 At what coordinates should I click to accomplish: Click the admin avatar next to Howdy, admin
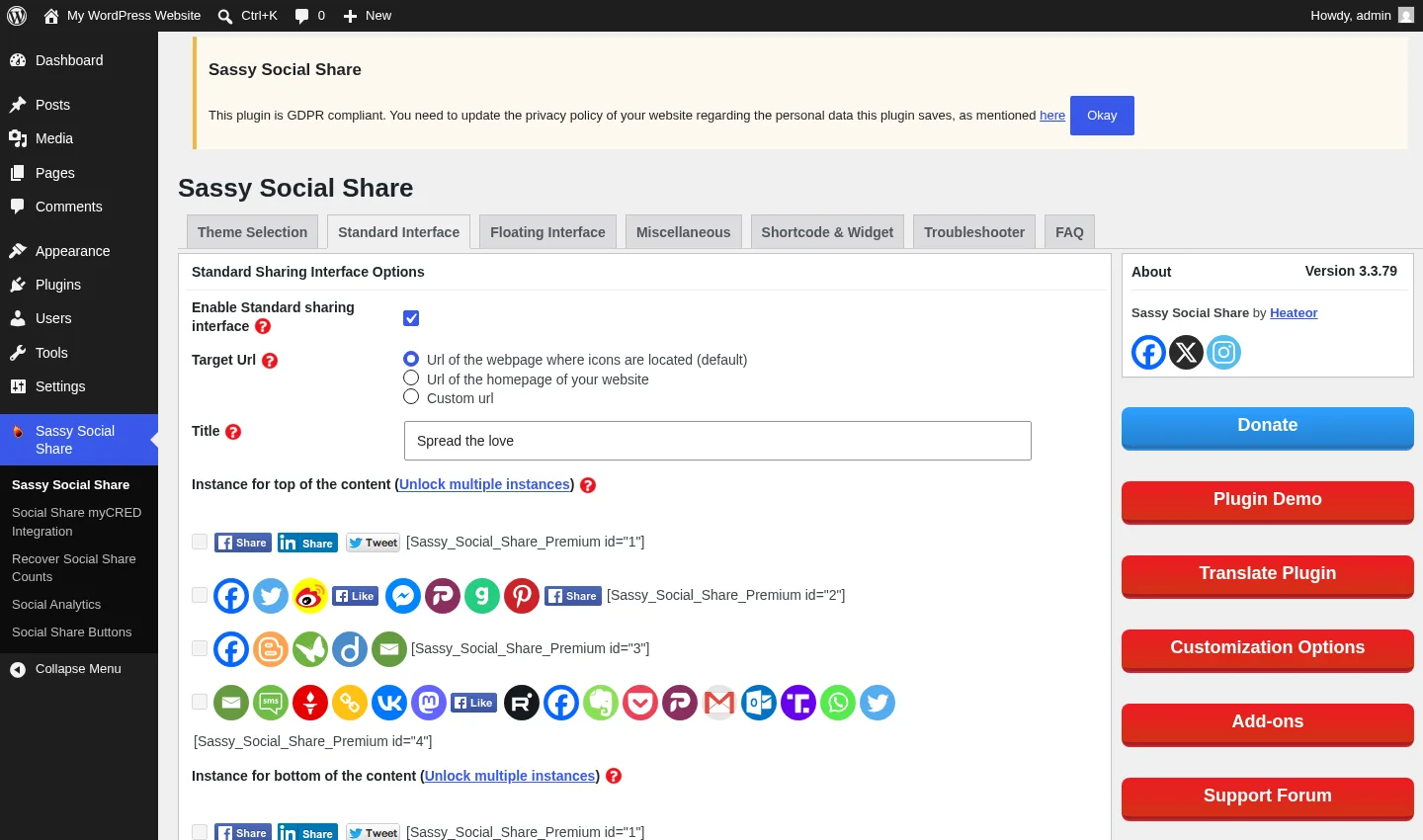click(1406, 15)
